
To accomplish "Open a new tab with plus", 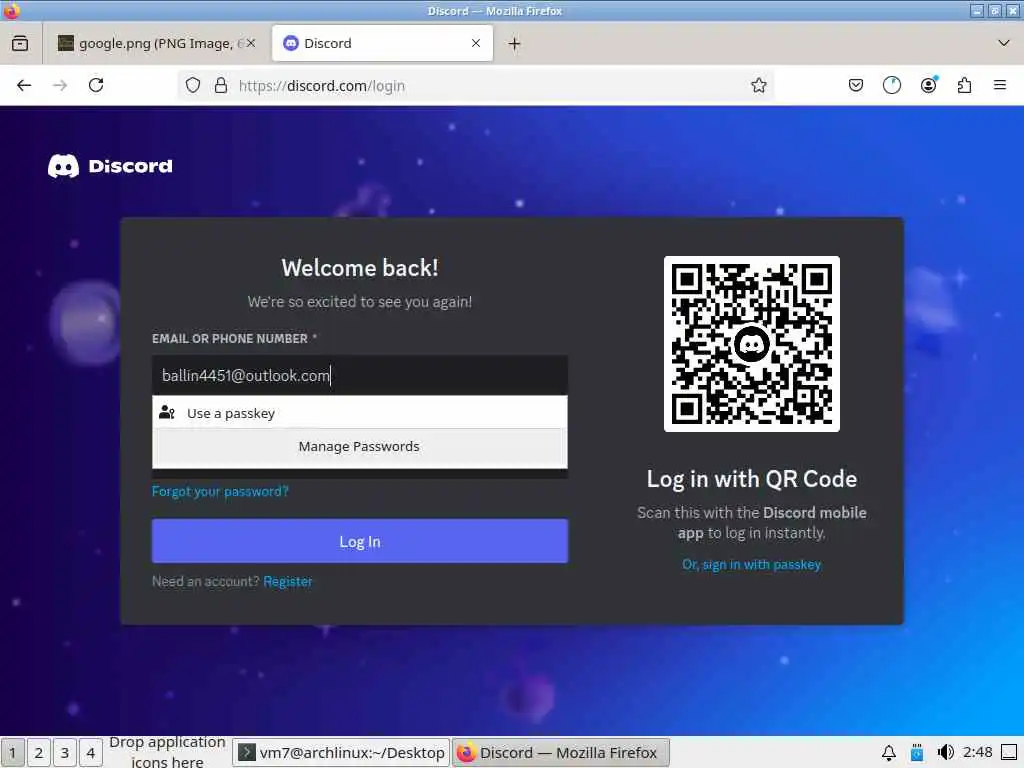I will (x=515, y=44).
